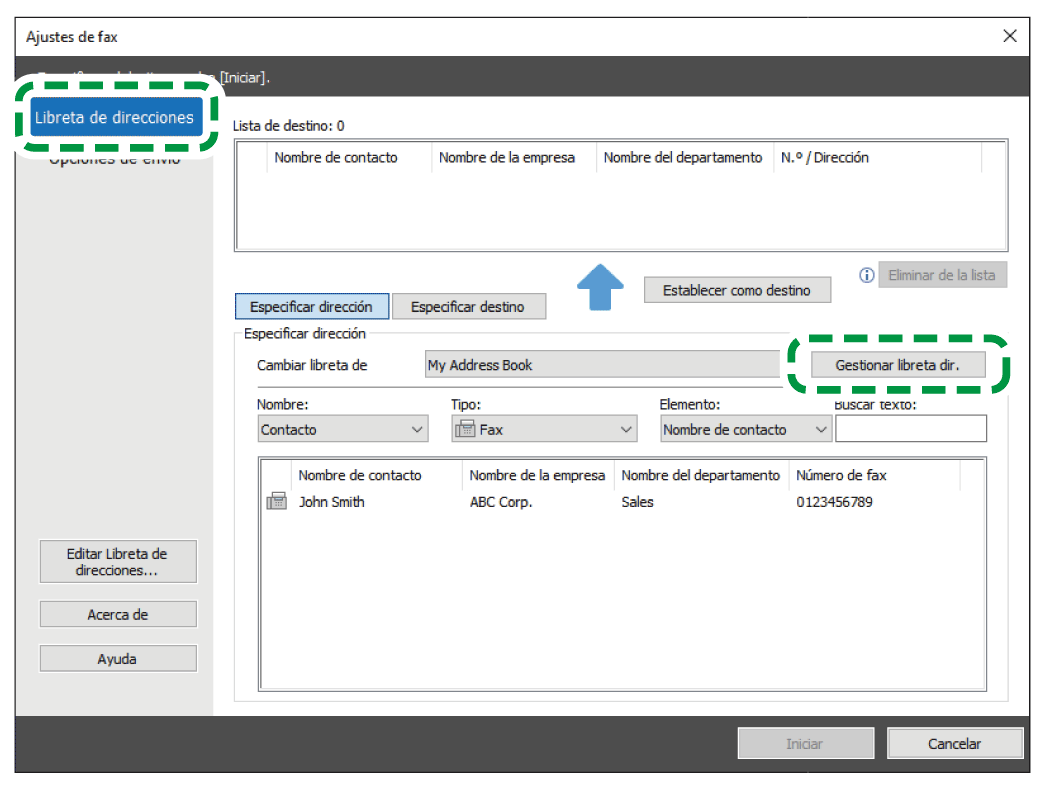The image size is (1044, 788).
Task: Cancel the fax settings dialog
Action: [954, 744]
